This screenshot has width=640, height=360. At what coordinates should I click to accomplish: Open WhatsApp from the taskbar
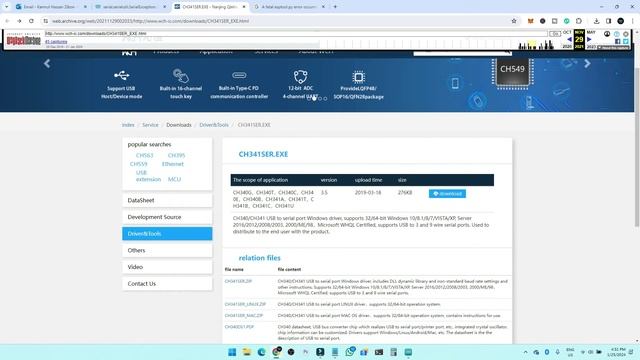point(349,352)
